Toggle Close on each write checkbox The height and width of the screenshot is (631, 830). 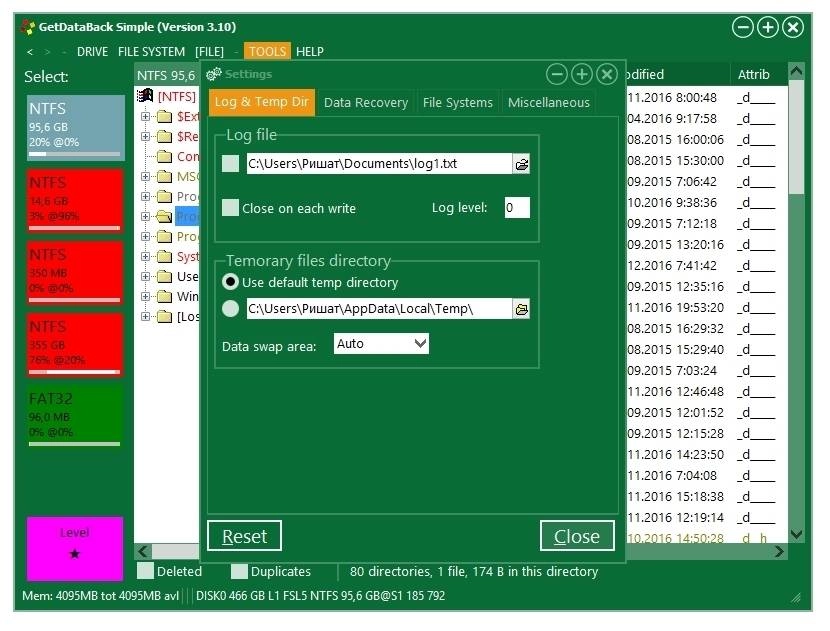click(230, 208)
